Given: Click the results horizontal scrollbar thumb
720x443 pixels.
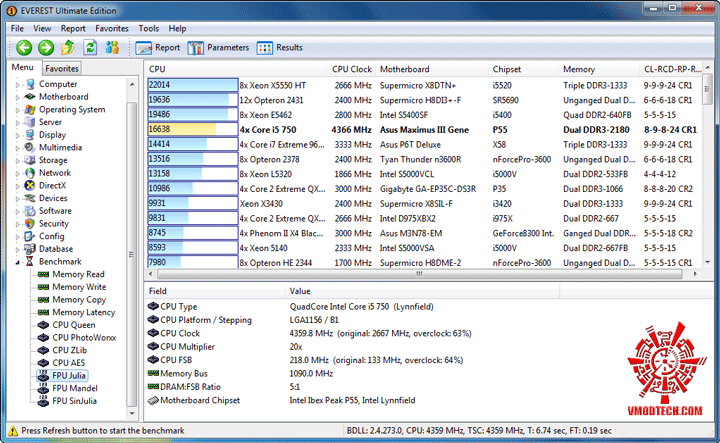Looking at the screenshot, I should [420, 274].
